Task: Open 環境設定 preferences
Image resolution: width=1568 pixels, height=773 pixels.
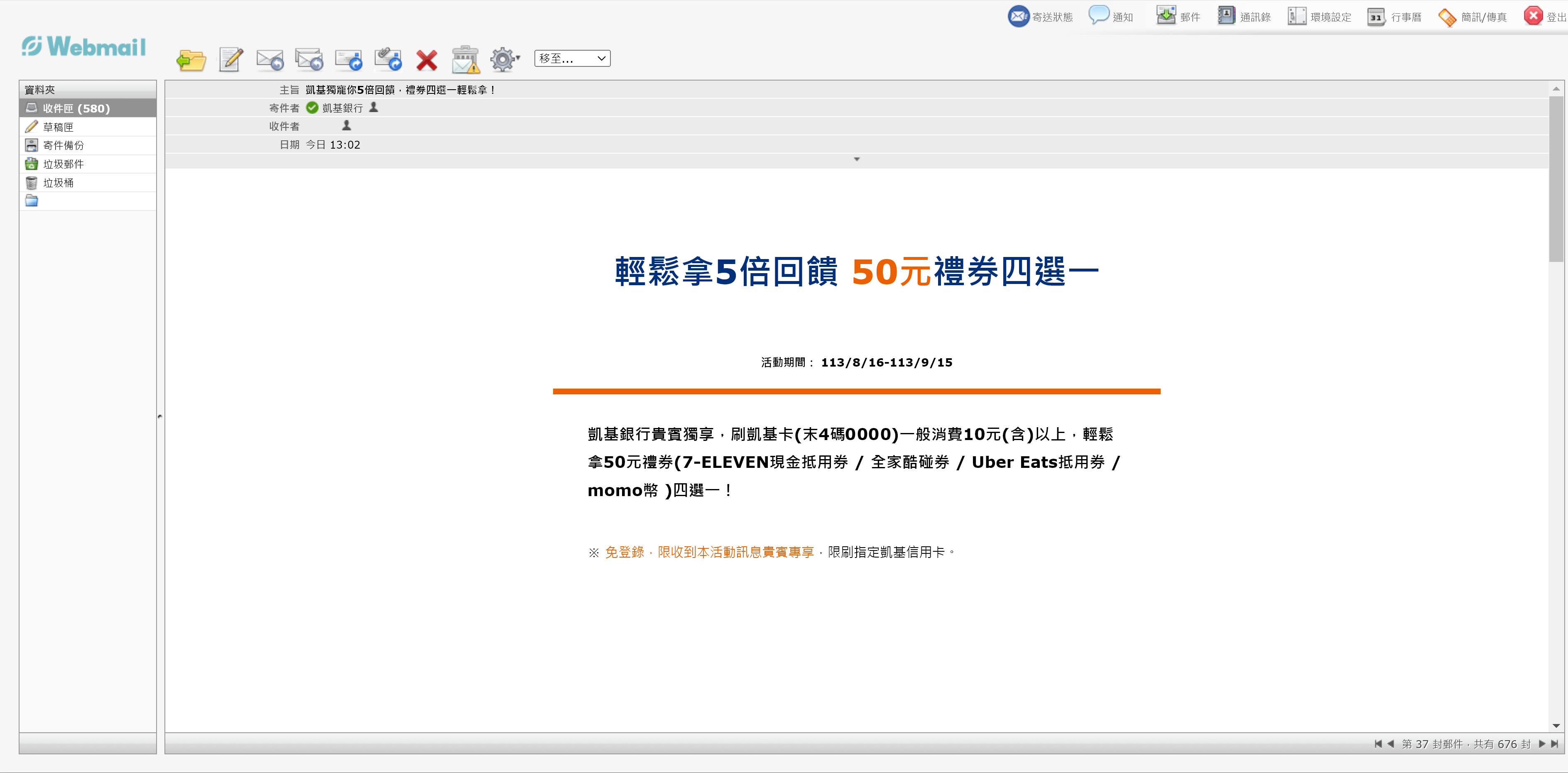Action: [x=1319, y=17]
